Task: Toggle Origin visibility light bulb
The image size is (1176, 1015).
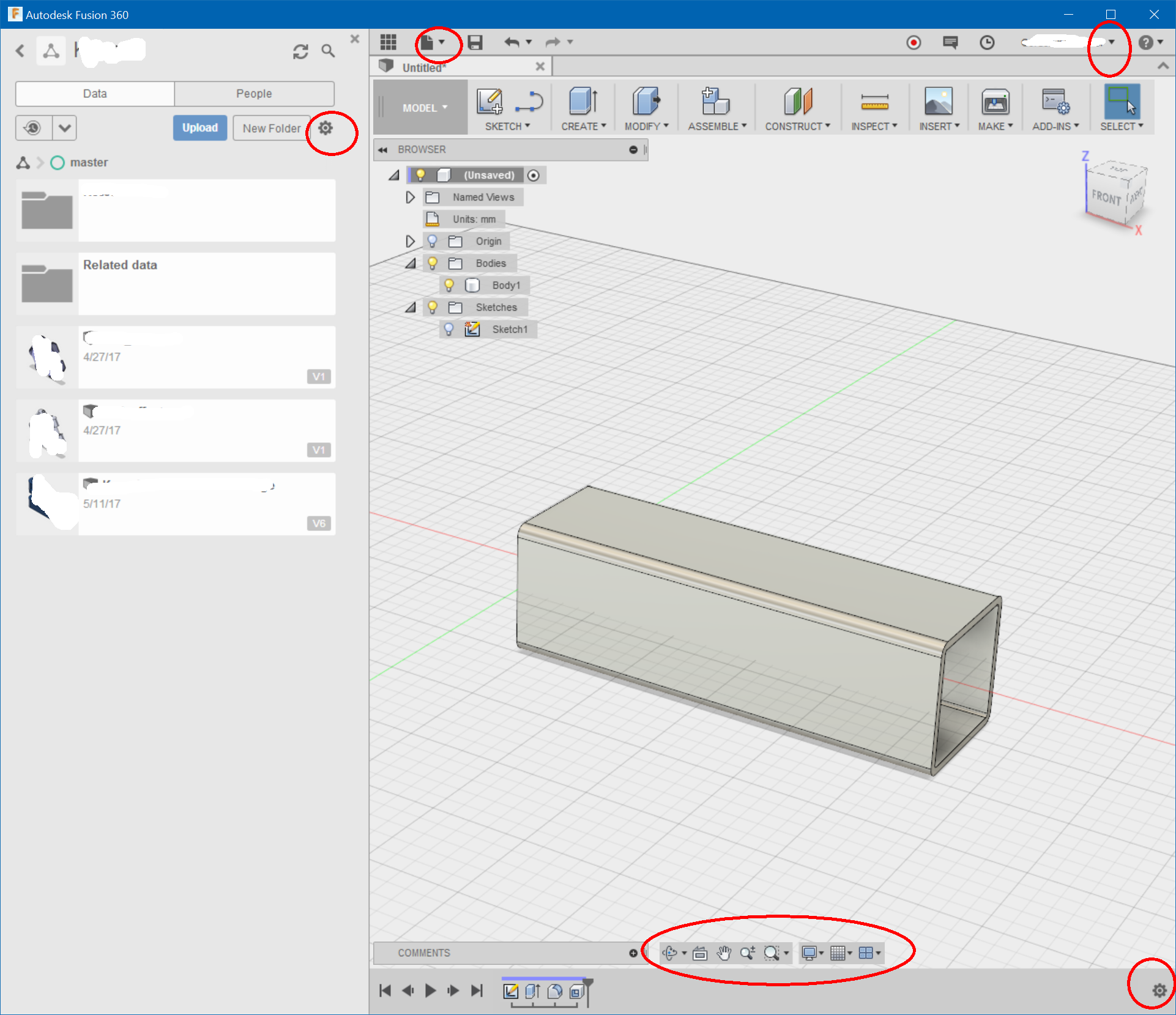Action: pyautogui.click(x=432, y=241)
